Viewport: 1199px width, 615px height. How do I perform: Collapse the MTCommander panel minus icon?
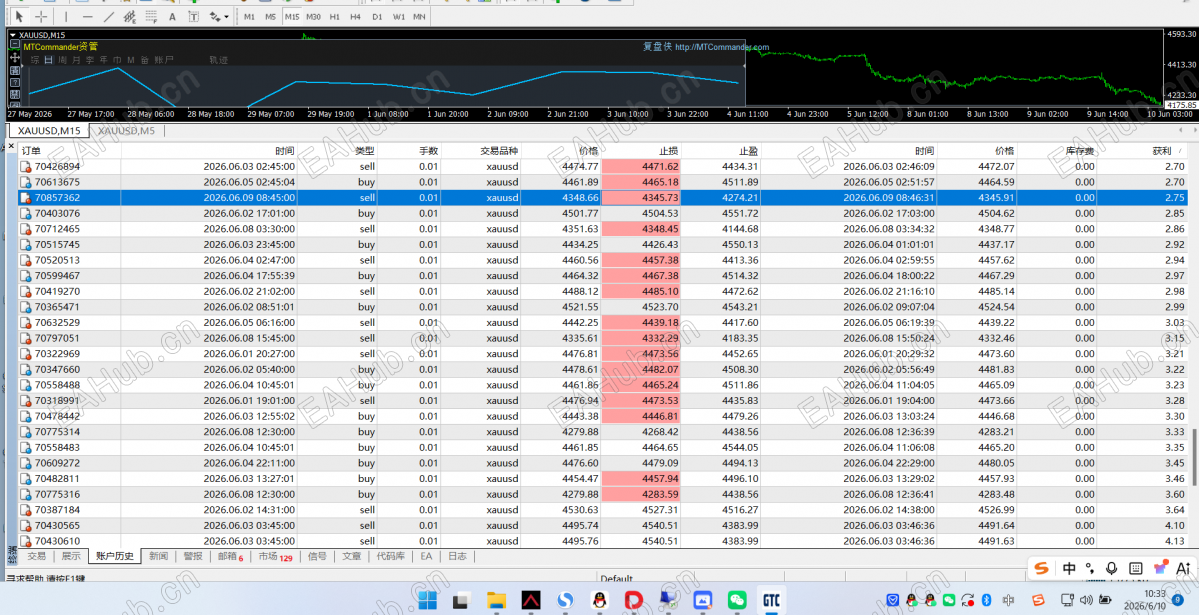pyautogui.click(x=15, y=46)
